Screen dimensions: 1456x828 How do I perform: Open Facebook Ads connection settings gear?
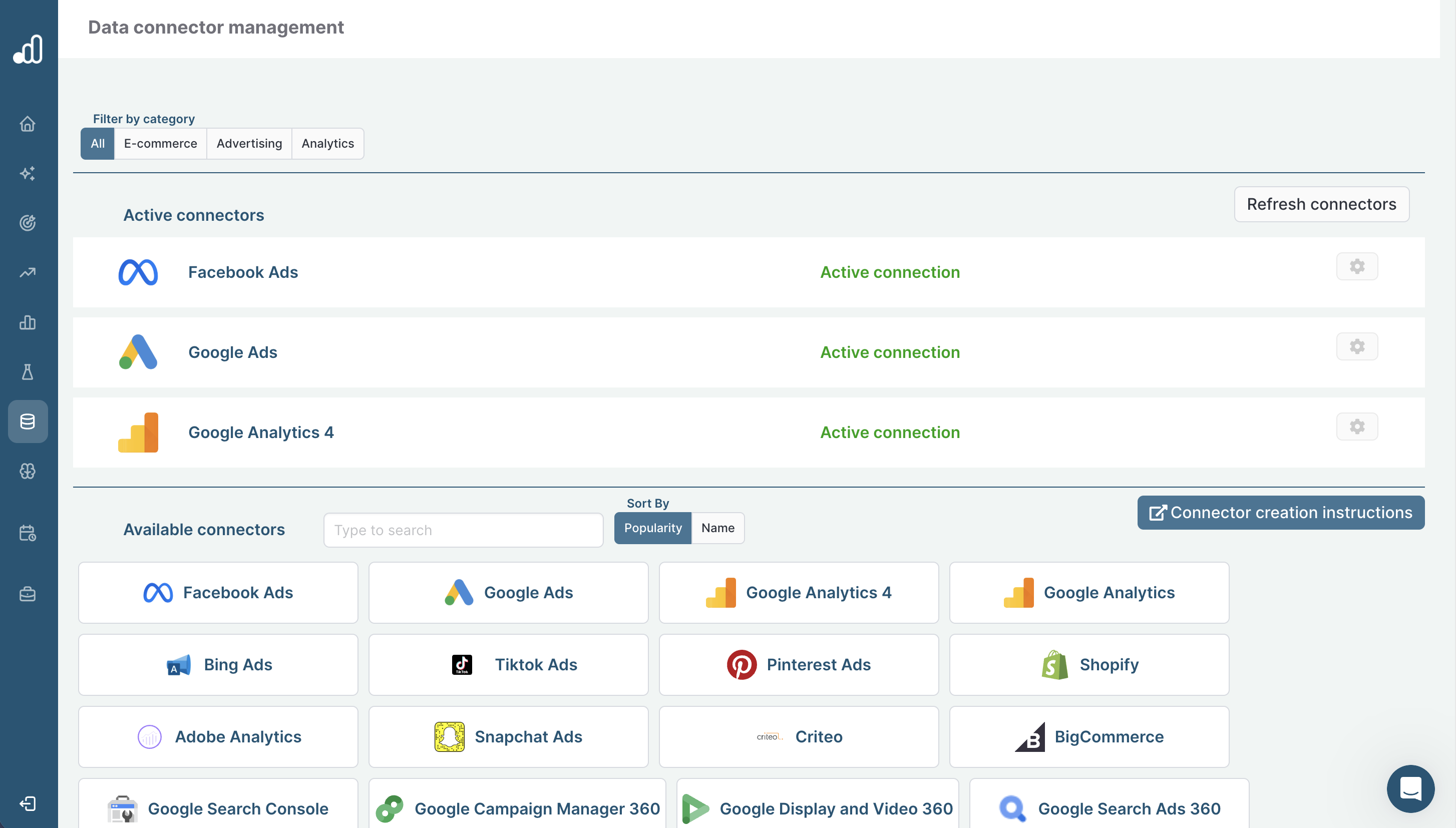pyautogui.click(x=1356, y=266)
